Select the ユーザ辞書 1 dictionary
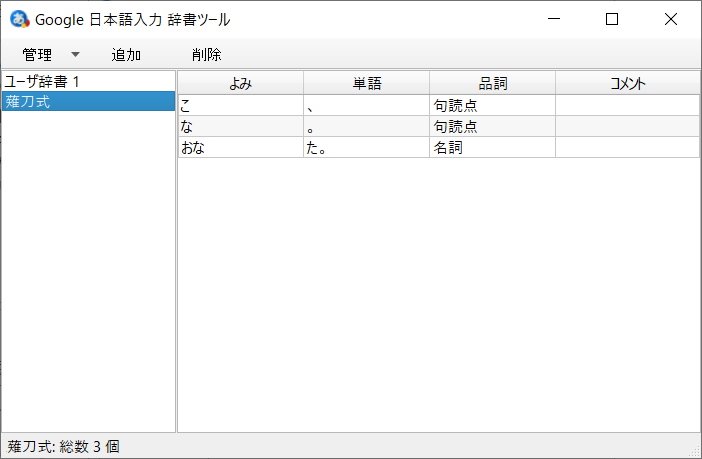Viewport: 702px width, 459px height. pos(88,82)
